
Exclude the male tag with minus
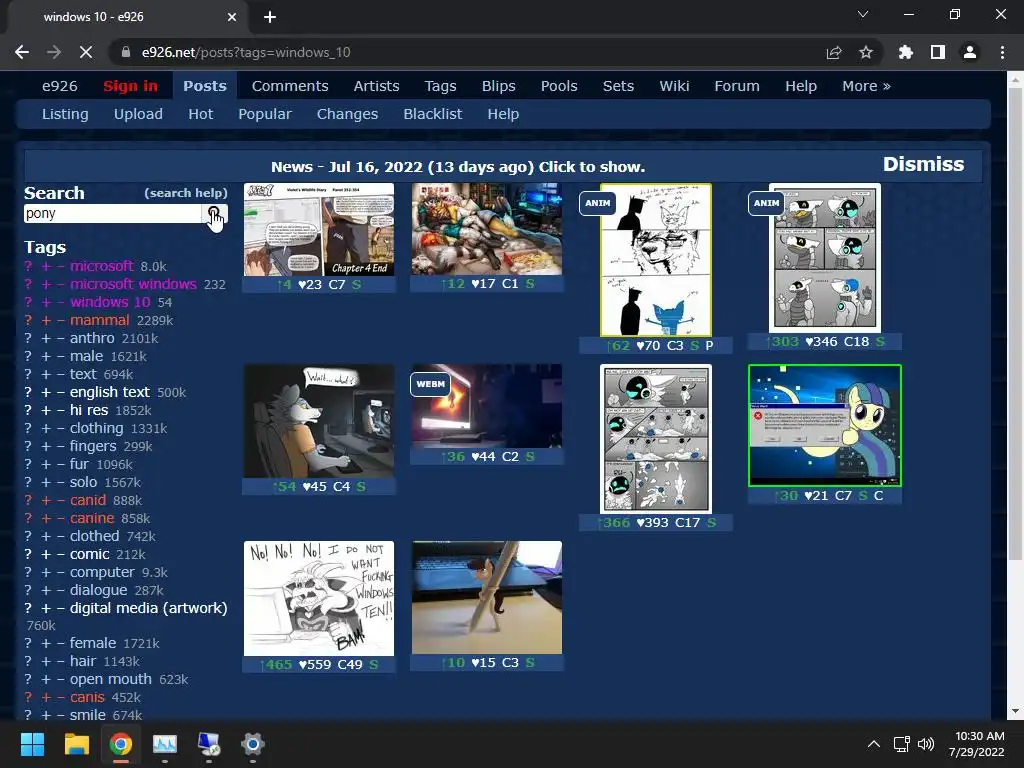click(x=60, y=357)
